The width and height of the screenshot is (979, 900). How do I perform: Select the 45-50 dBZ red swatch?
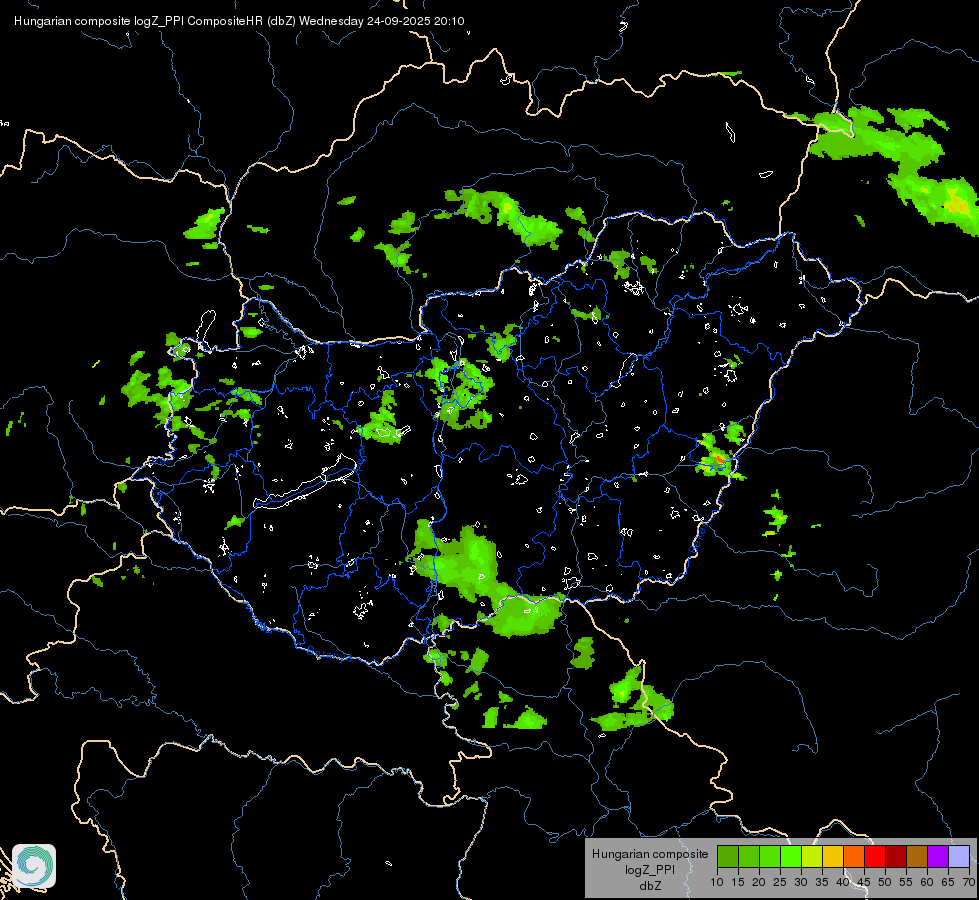pos(875,856)
